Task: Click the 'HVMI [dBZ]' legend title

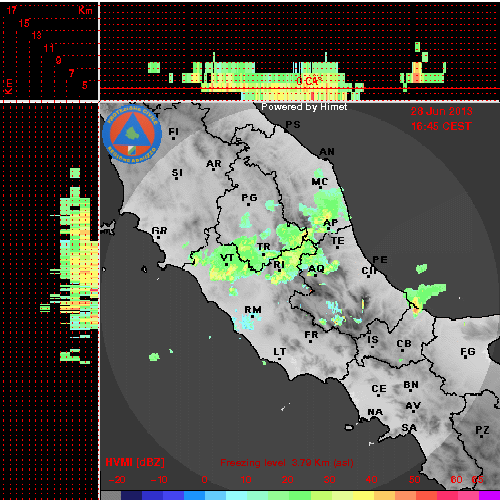Action: click(135, 462)
